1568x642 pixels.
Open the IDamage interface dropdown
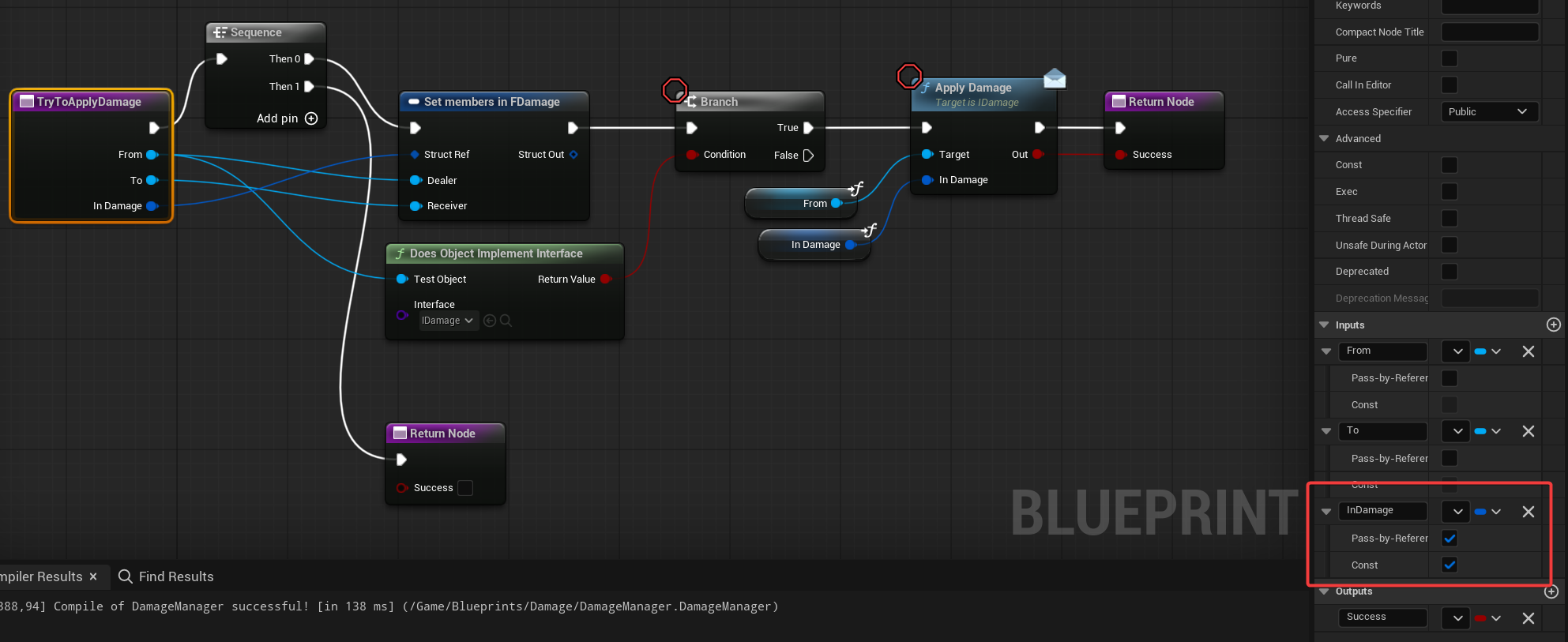[x=447, y=321]
